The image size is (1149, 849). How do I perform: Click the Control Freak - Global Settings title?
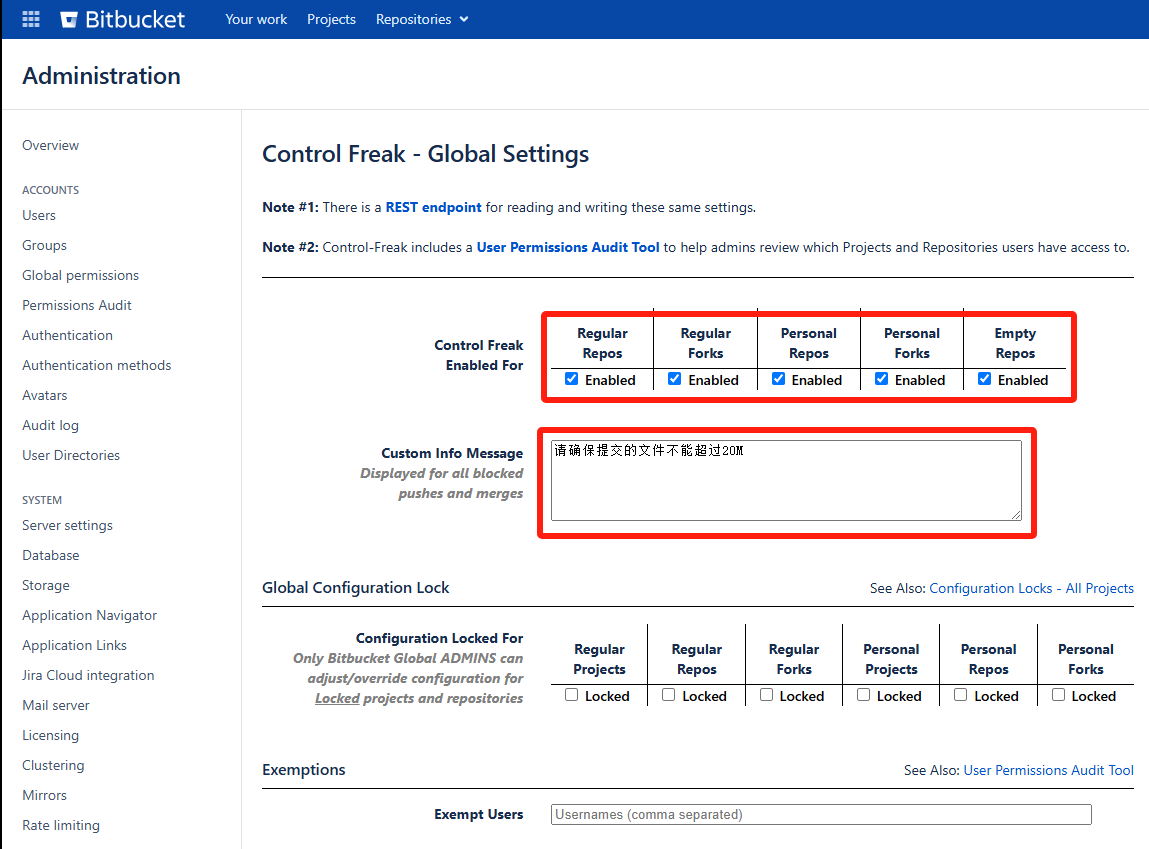(x=426, y=154)
